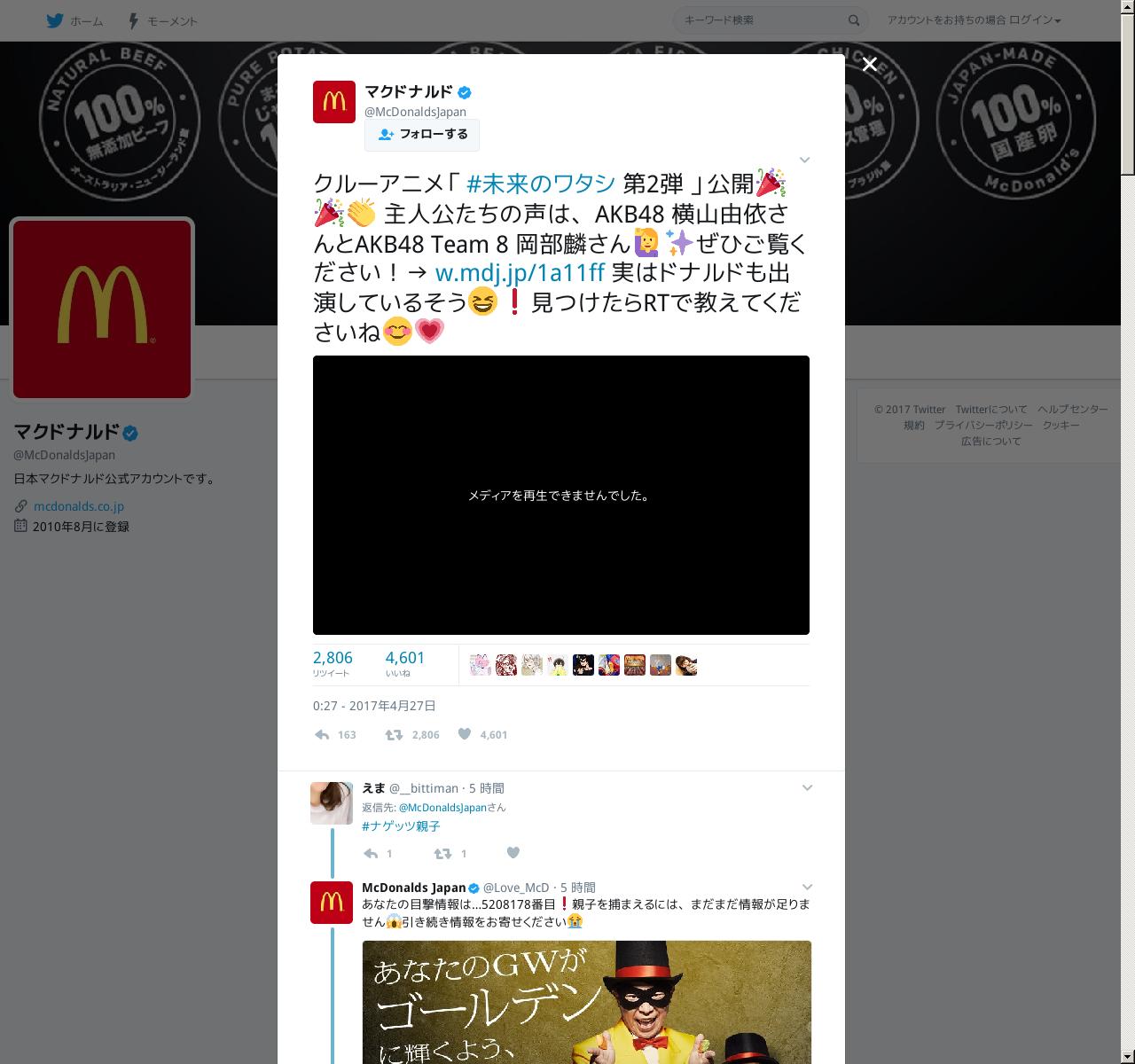Retweet the えま reply
Screen dimensions: 1135x1064
point(442,853)
